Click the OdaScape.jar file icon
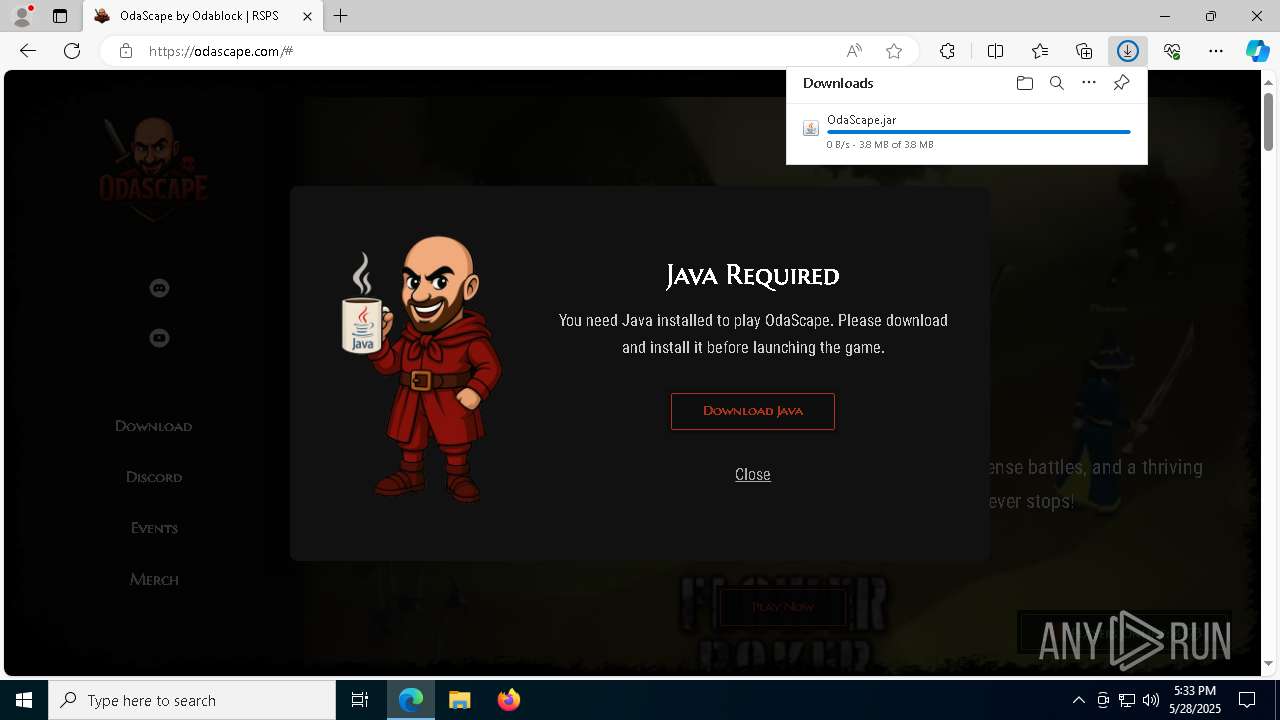Image resolution: width=1280 pixels, height=720 pixels. coord(811,128)
